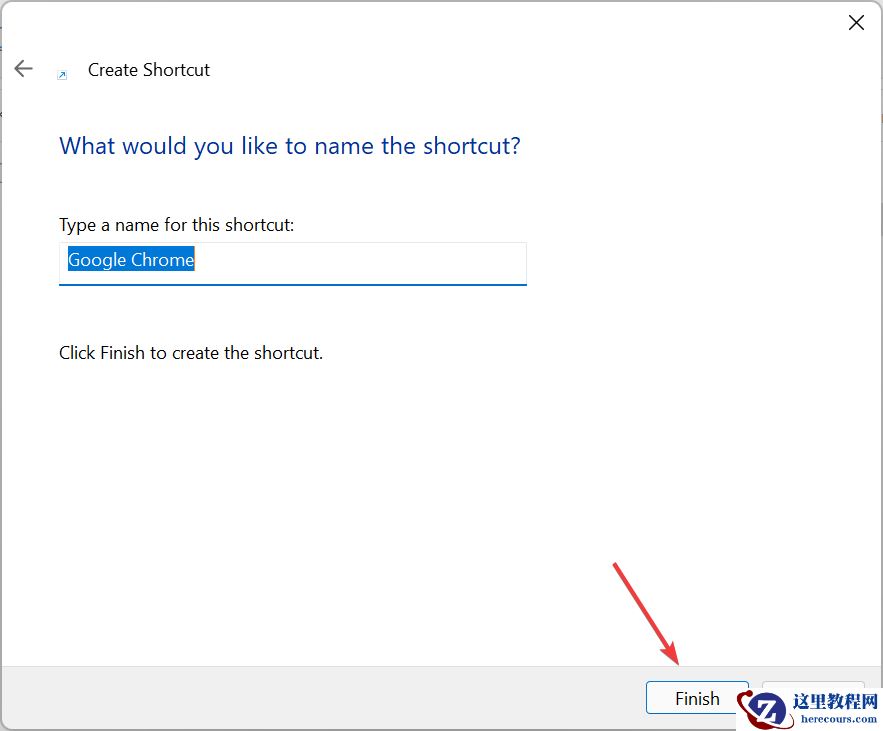Click the highlighted 'Google Chrome' text
Image resolution: width=883 pixels, height=731 pixels.
[131, 260]
